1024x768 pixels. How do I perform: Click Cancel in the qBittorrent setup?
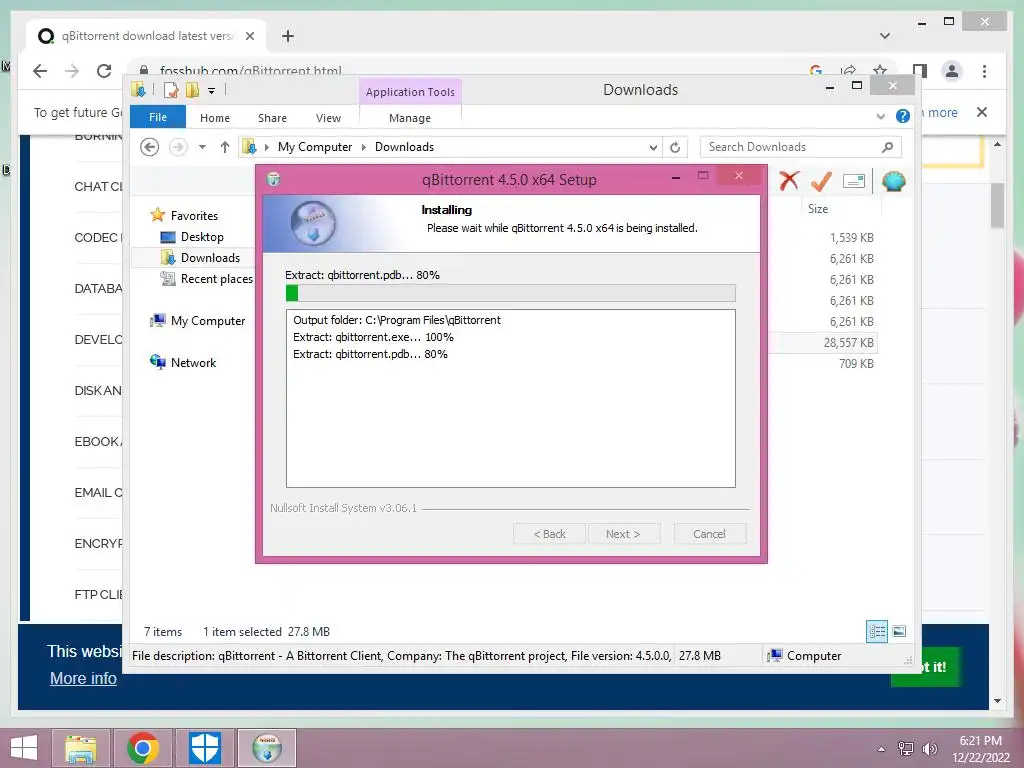click(x=709, y=534)
